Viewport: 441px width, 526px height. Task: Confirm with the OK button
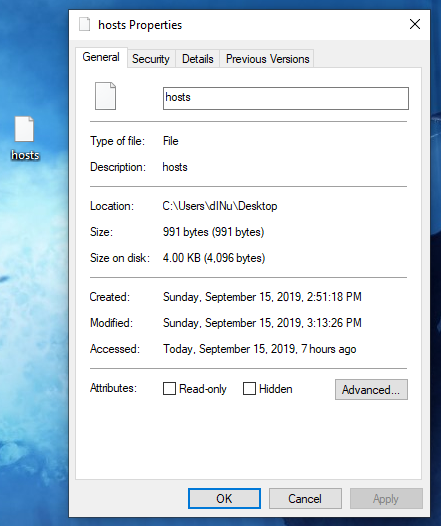click(224, 498)
